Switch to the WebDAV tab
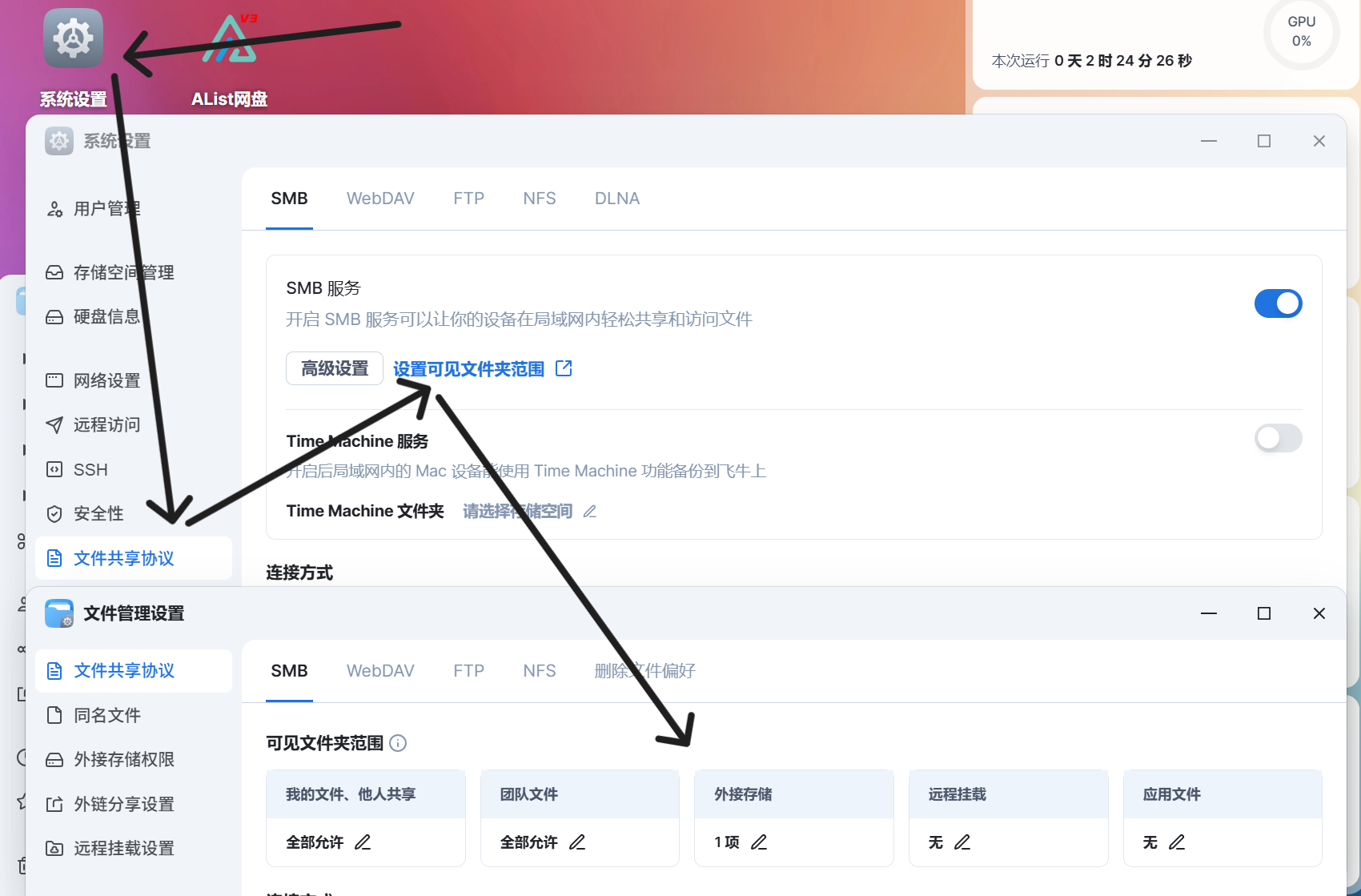The image size is (1361, 896). tap(380, 198)
